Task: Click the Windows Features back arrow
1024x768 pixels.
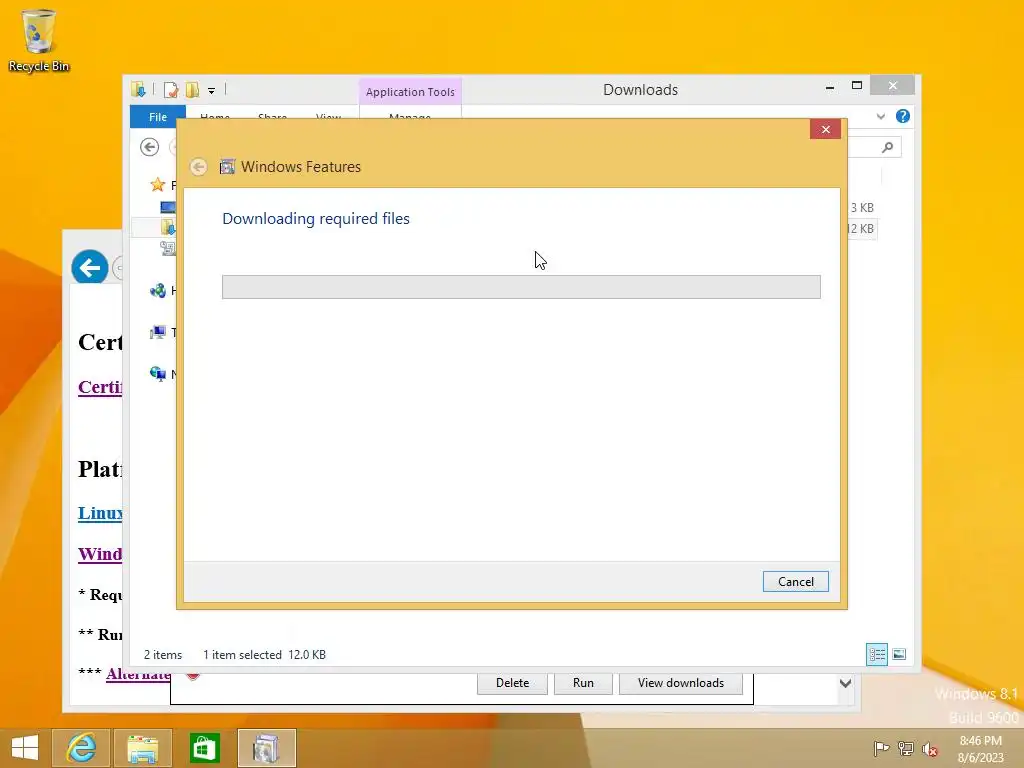Action: tap(199, 167)
